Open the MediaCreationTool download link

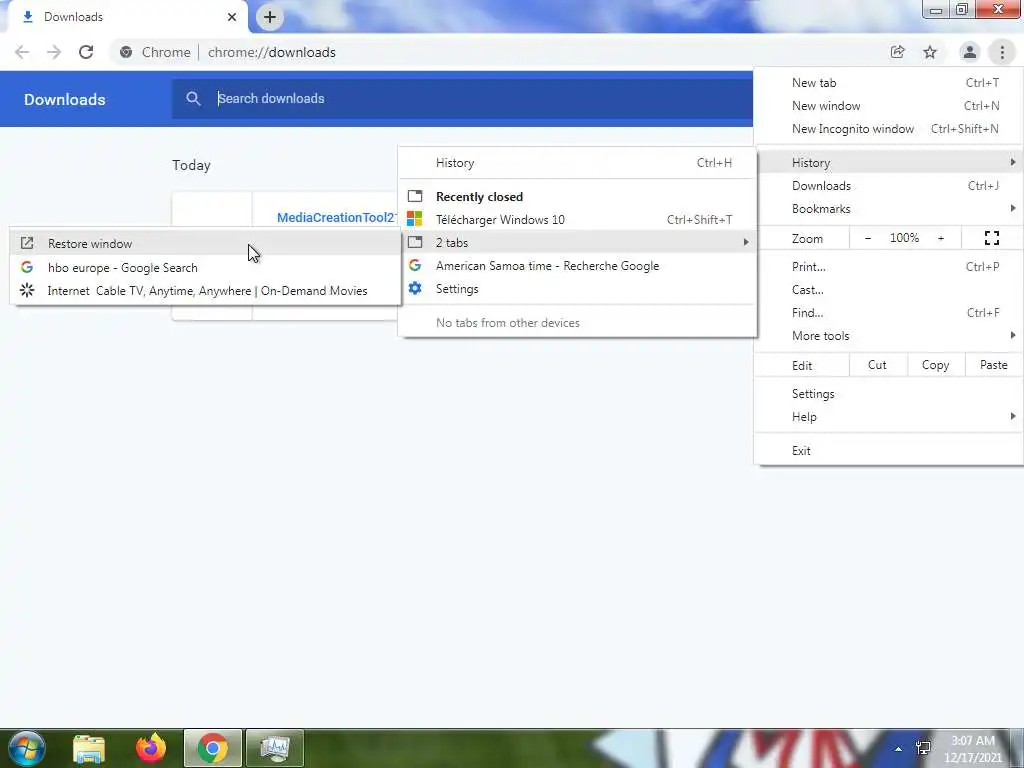[x=337, y=217]
